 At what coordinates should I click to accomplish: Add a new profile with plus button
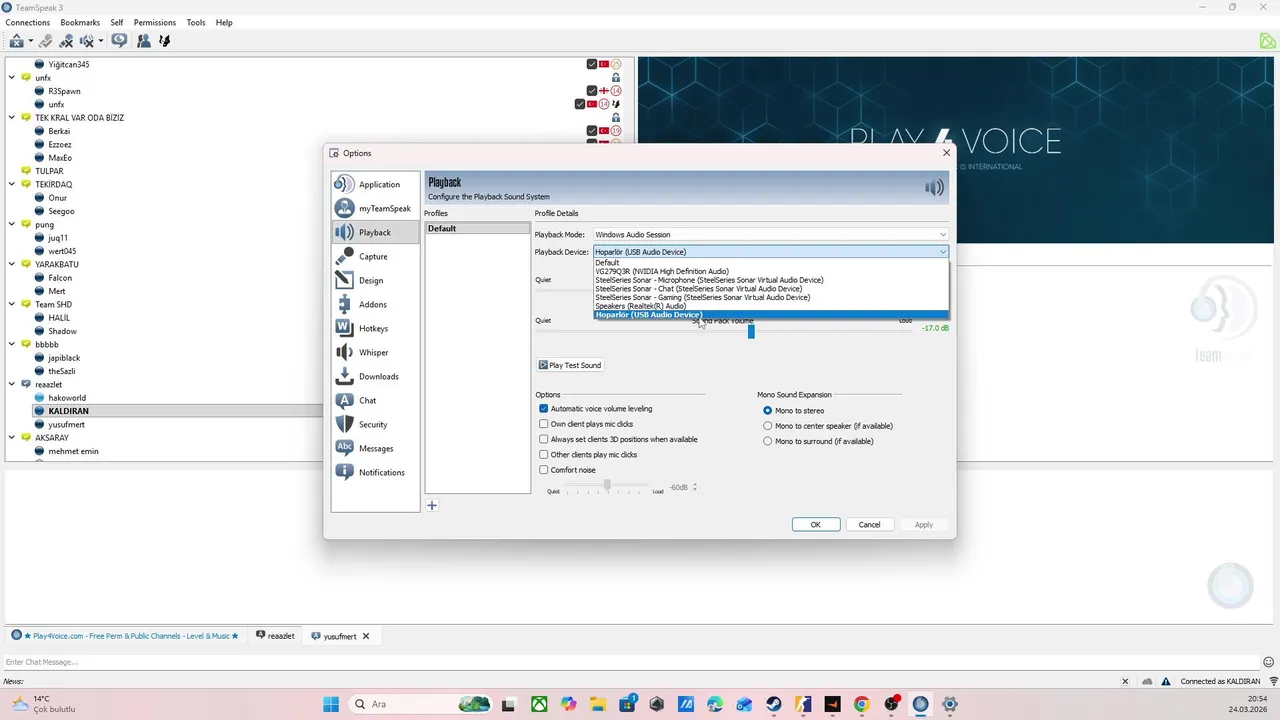click(x=432, y=505)
